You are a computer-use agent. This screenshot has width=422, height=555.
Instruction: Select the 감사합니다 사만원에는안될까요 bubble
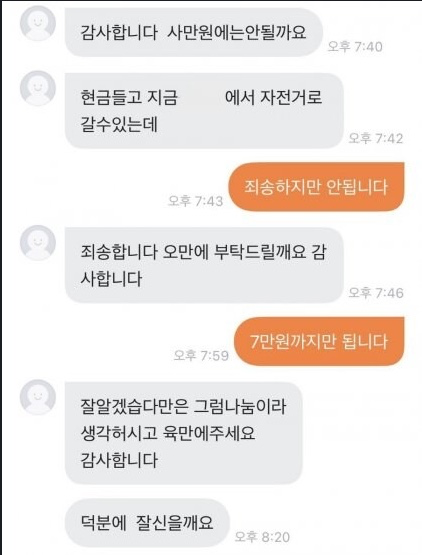pyautogui.click(x=194, y=33)
